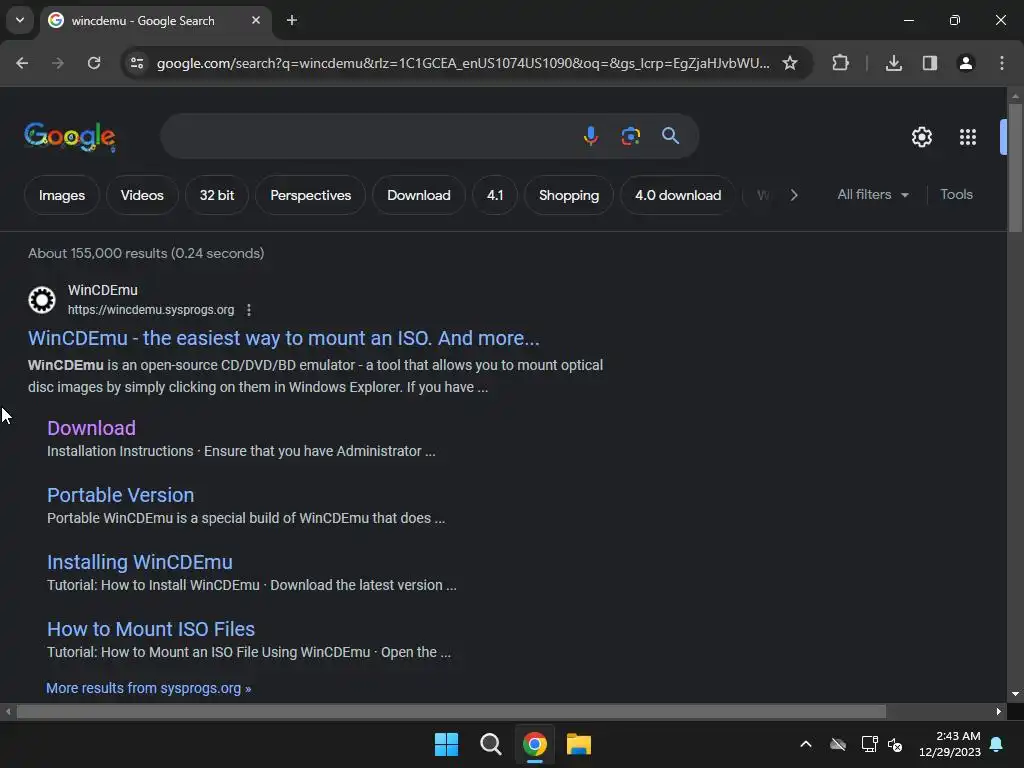Switch to the wincdemu Google Search tab
This screenshot has height=768, width=1024.
tap(143, 21)
